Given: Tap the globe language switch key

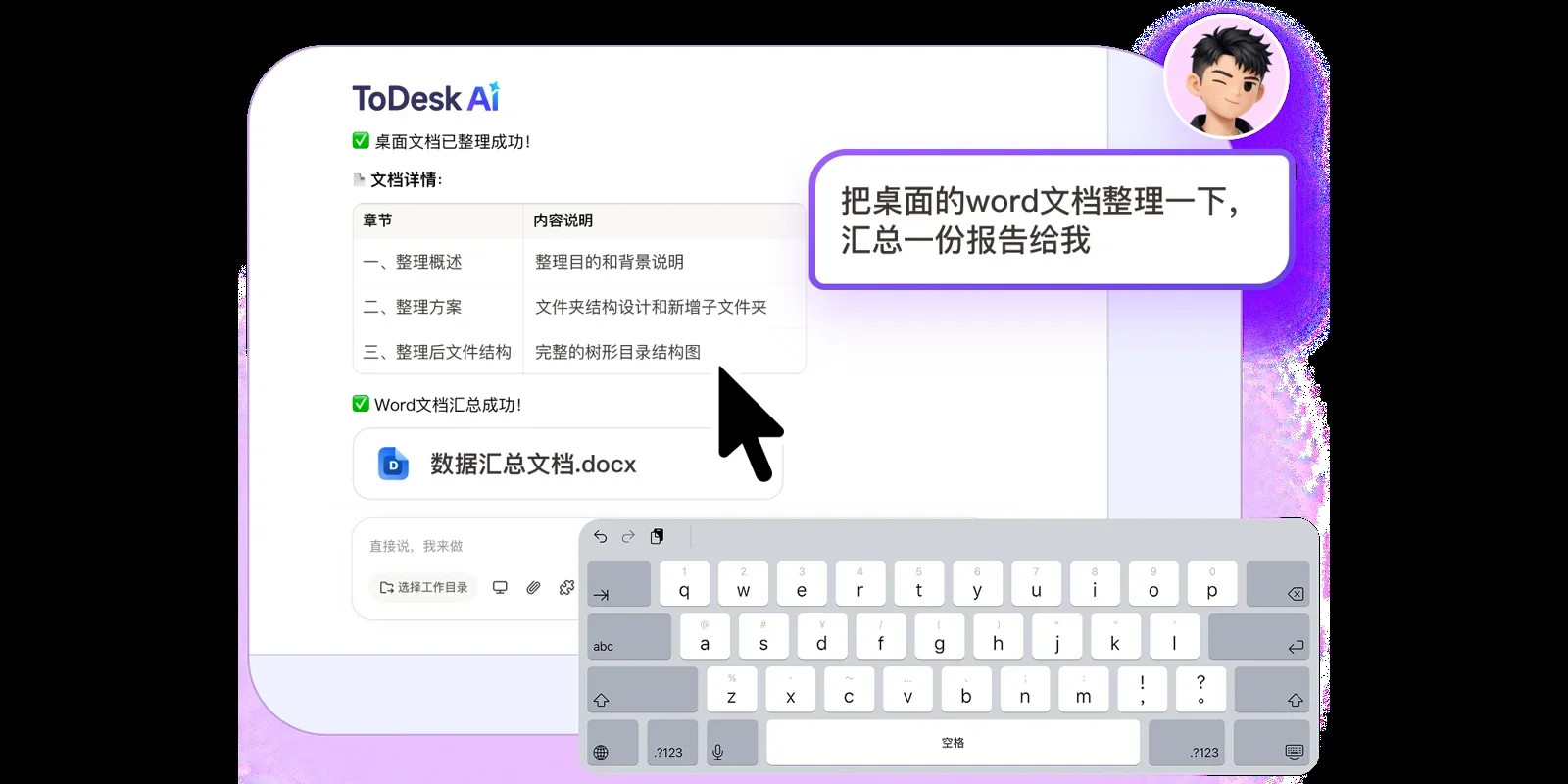Looking at the screenshot, I should 612,743.
